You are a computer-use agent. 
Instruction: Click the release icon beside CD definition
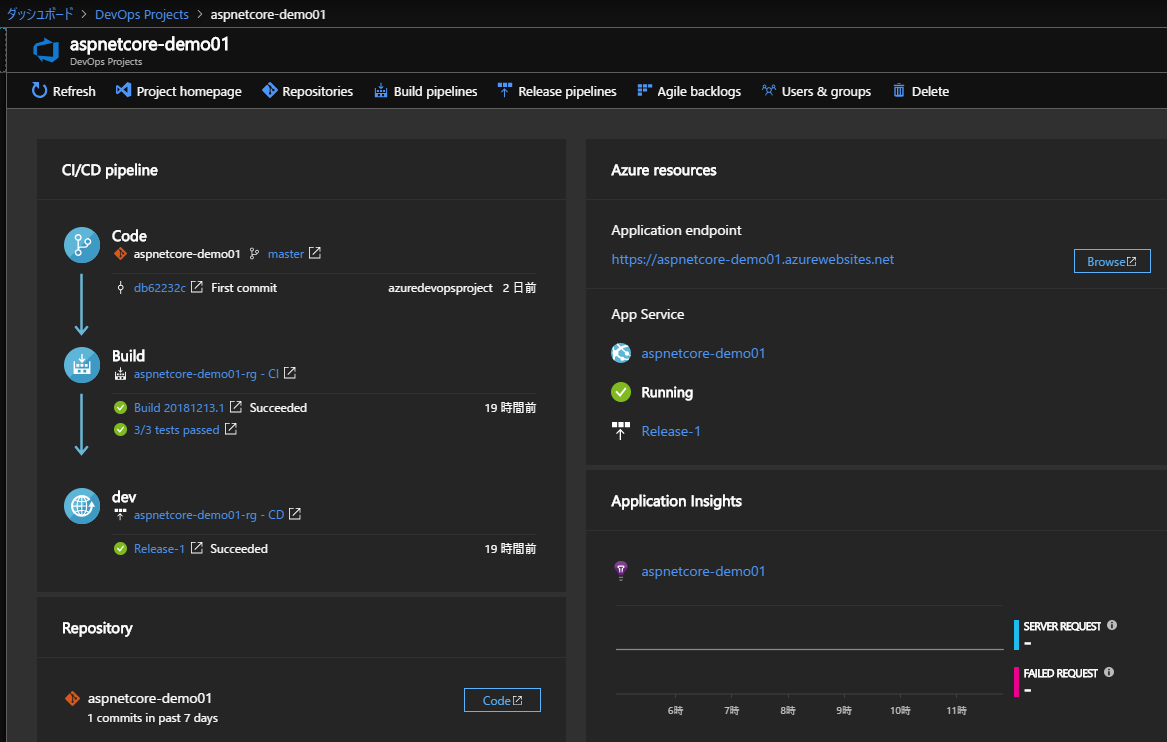tap(120, 514)
